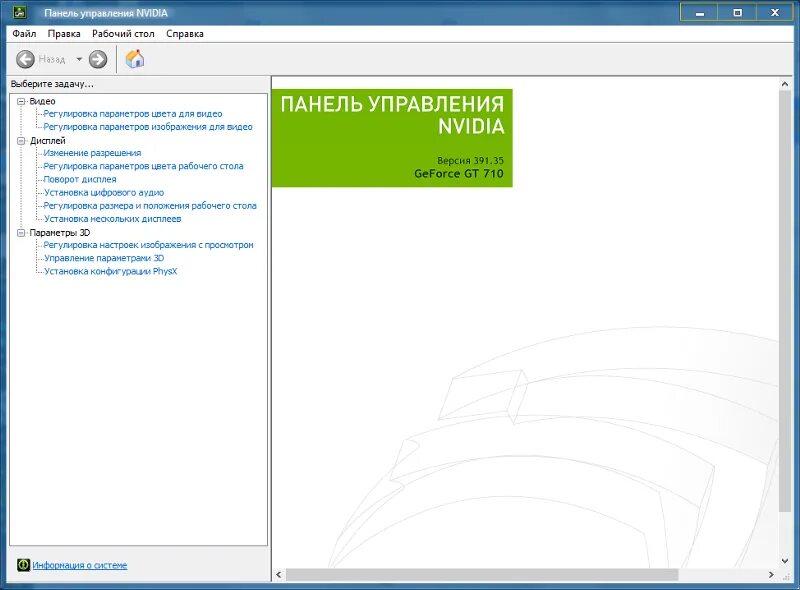Click the Back arrow button
The width and height of the screenshot is (800, 590).
[x=25, y=59]
